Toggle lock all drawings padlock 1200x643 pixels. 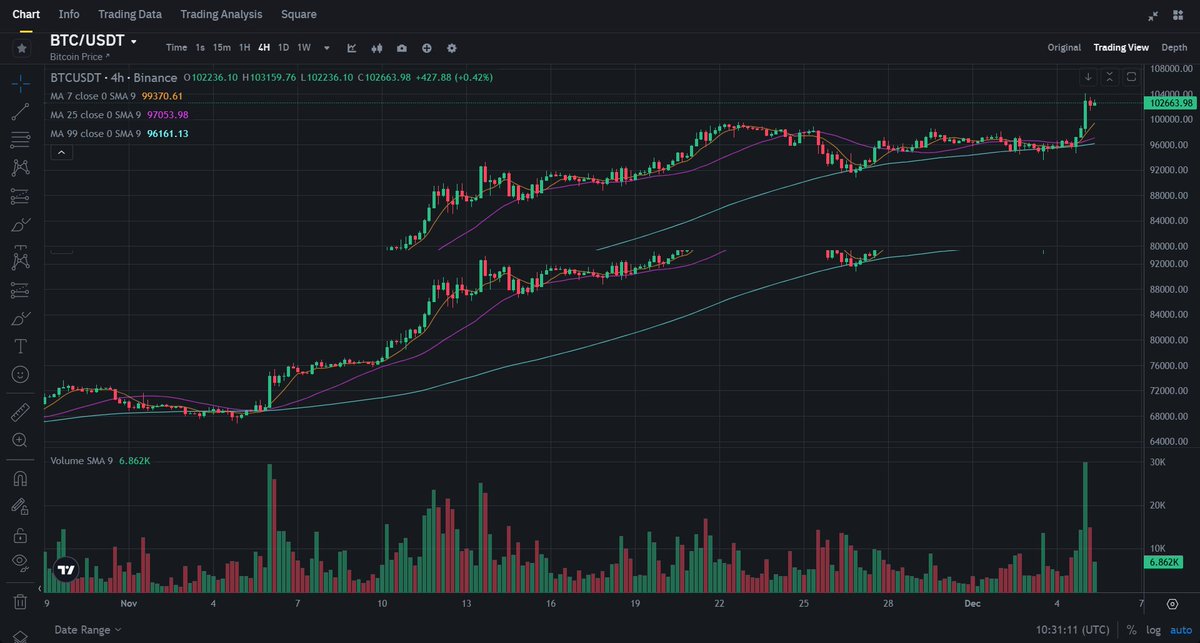20,535
